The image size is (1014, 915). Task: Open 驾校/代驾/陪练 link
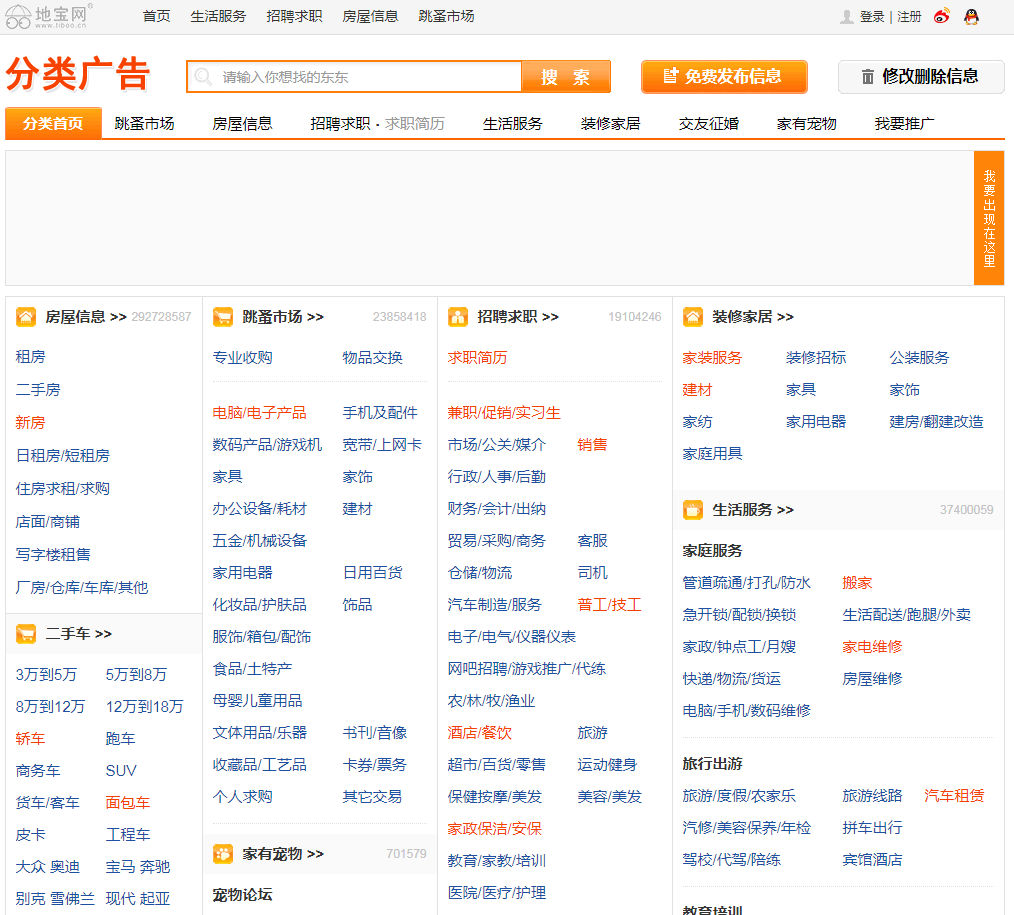(x=731, y=860)
